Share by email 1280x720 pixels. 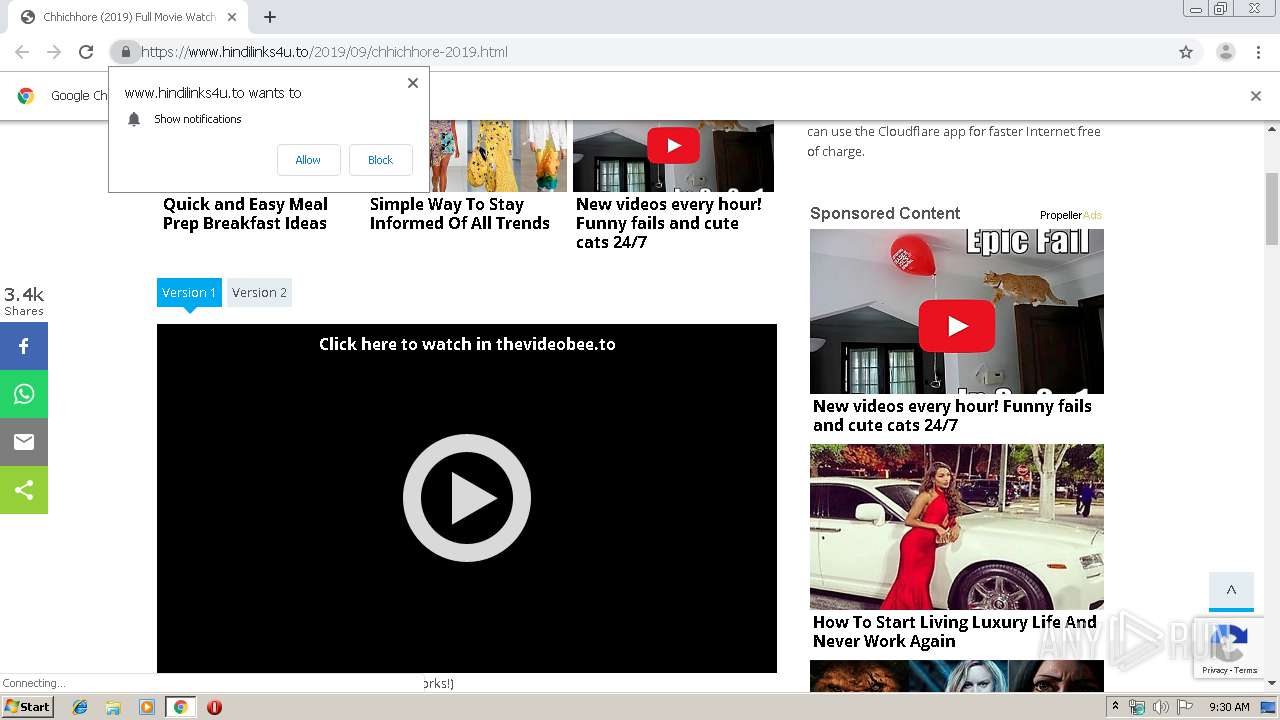(24, 442)
